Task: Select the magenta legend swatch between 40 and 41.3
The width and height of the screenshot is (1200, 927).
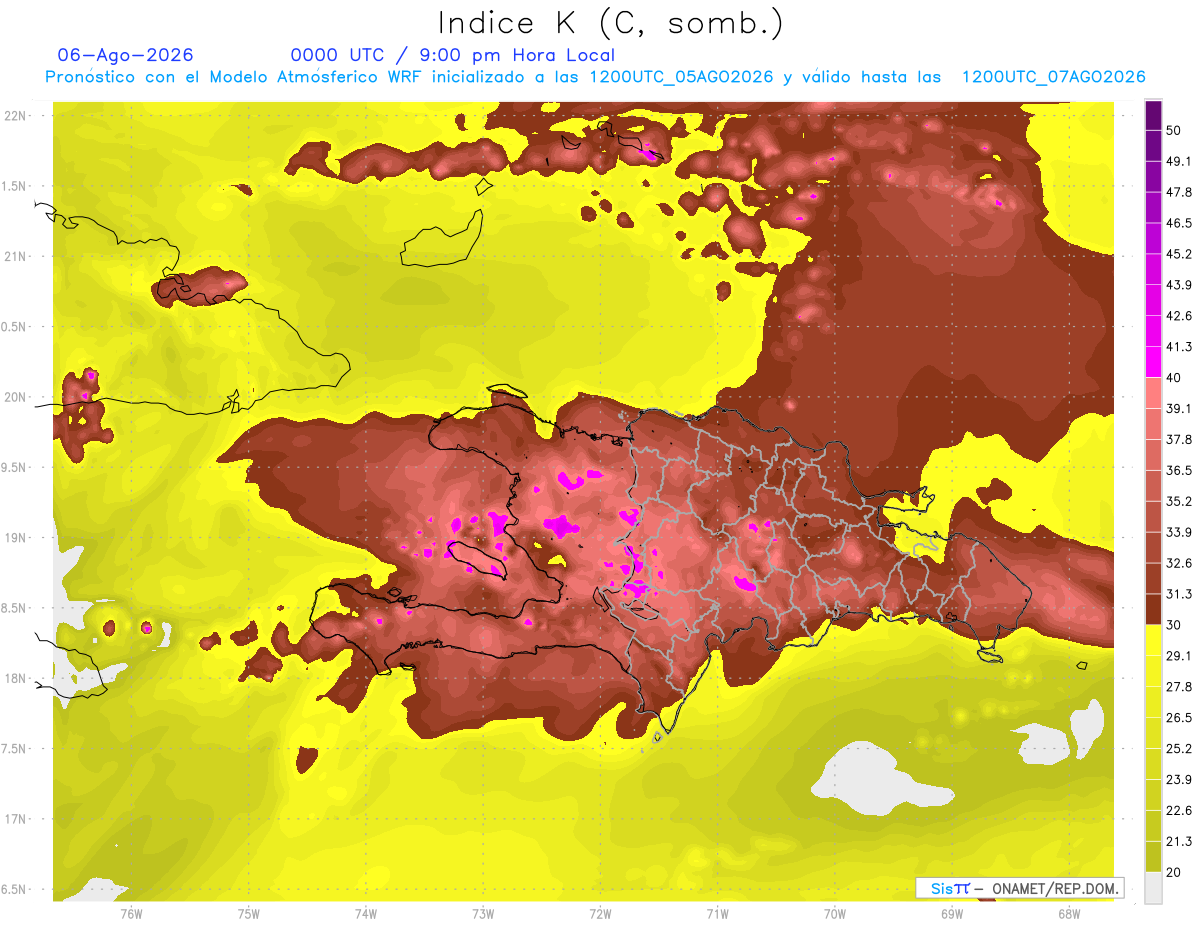Action: [1153, 362]
